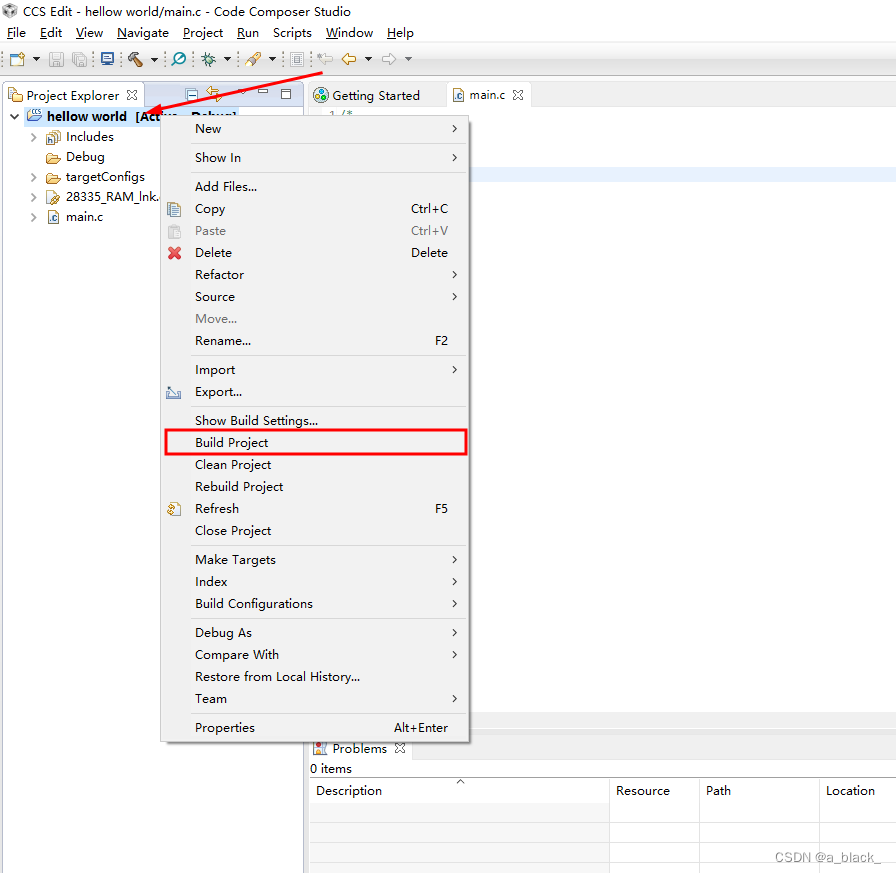Expand the targetConfigs folder node
This screenshot has height=873, width=896.
[x=34, y=177]
